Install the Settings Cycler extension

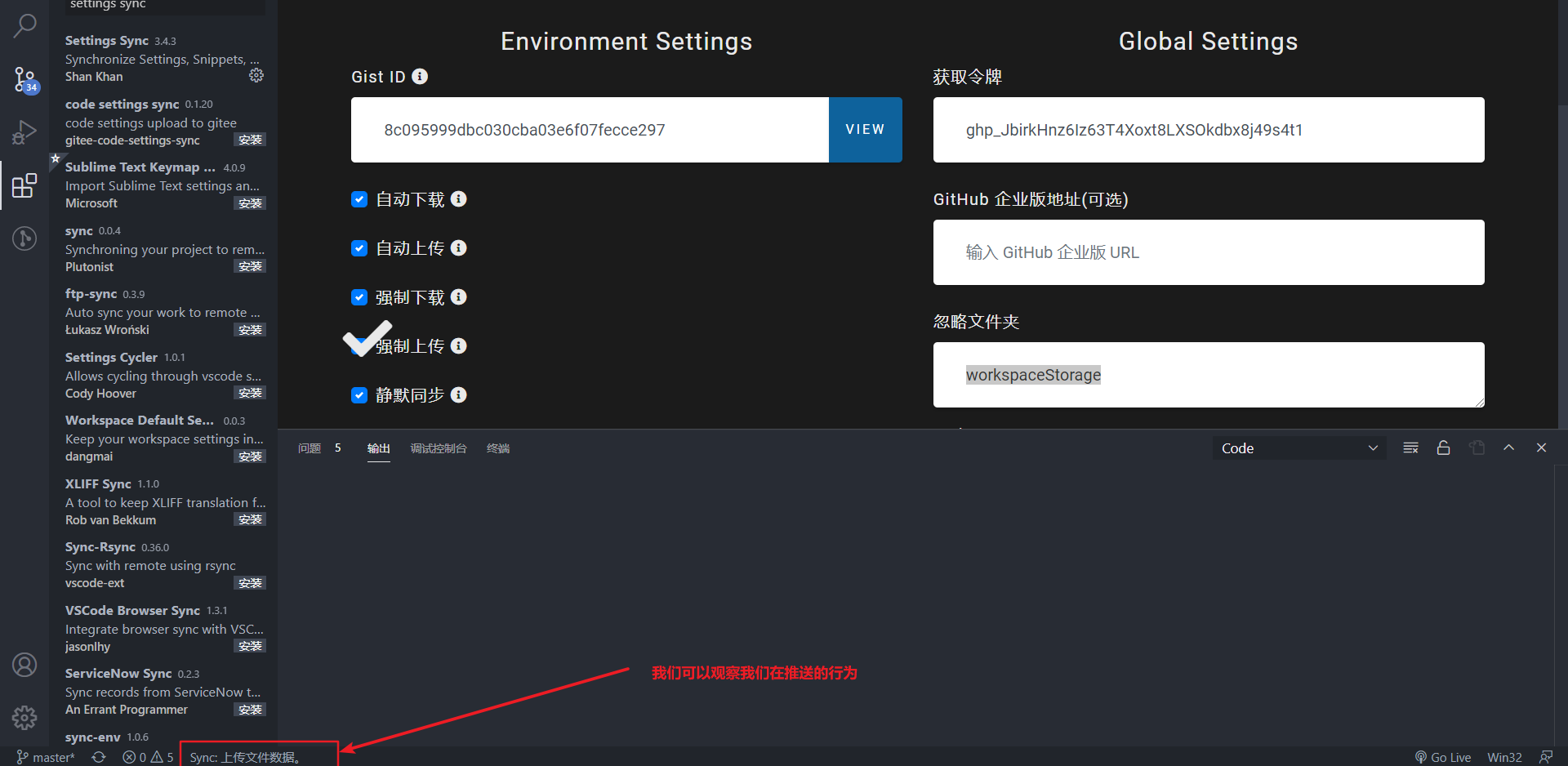click(251, 393)
